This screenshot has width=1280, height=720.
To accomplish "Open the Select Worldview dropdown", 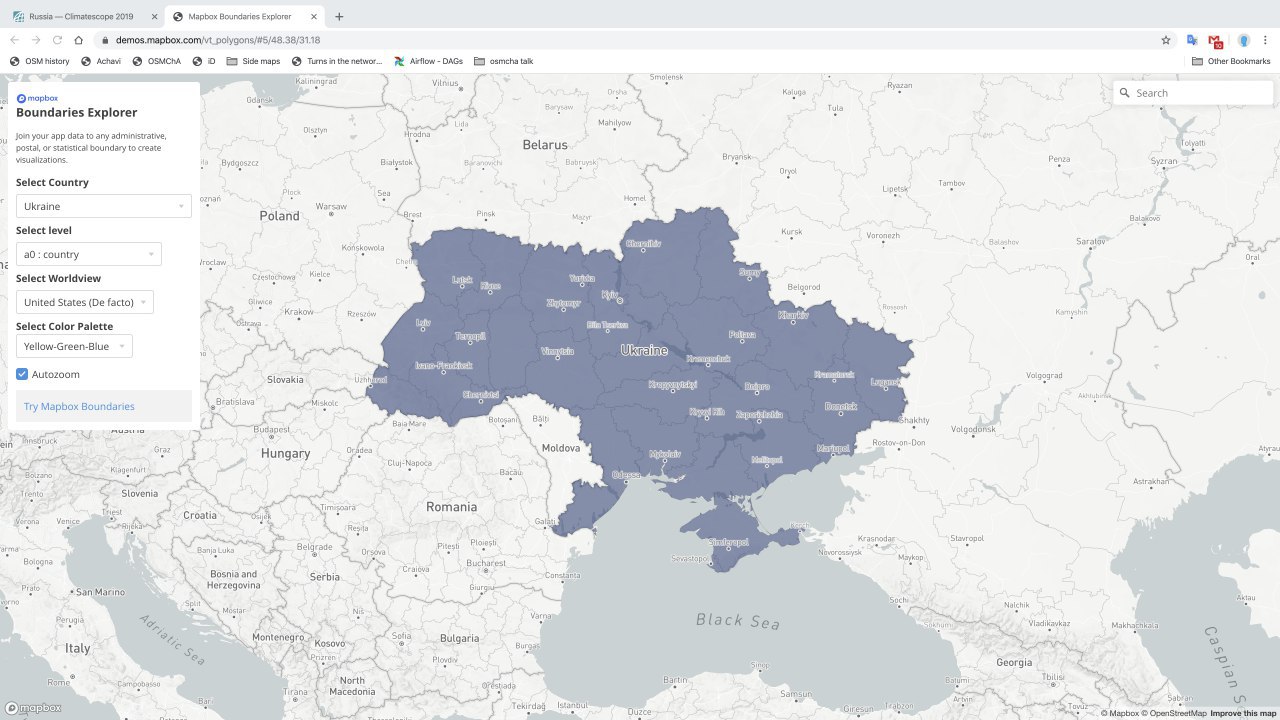I will [85, 302].
